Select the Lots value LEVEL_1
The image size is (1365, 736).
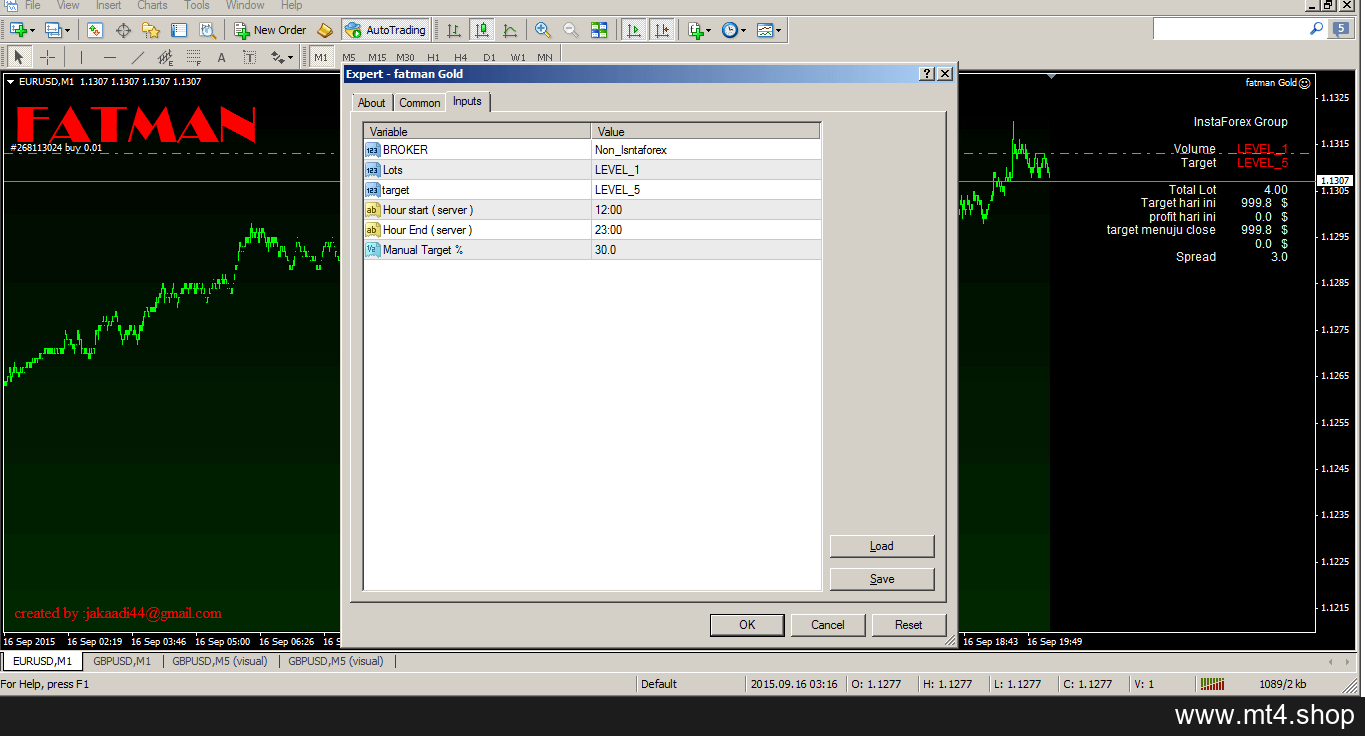click(706, 170)
